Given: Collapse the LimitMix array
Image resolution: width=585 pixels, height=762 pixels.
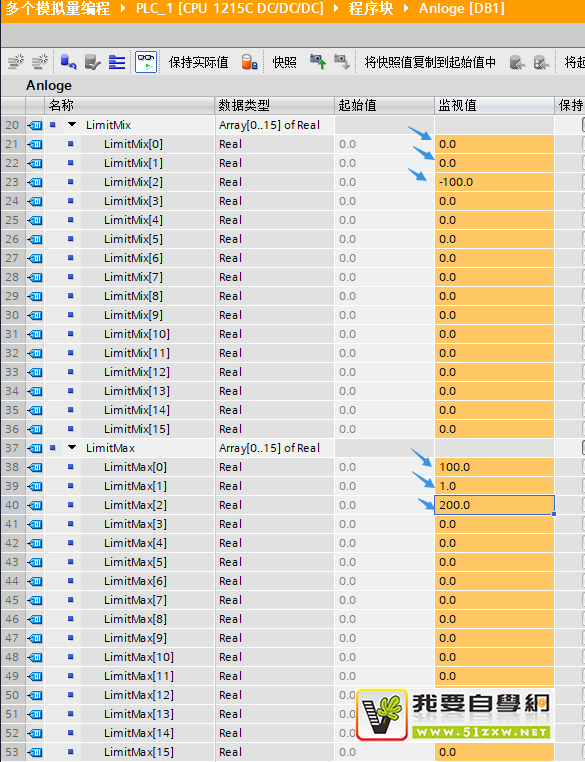Looking at the screenshot, I should (72, 125).
